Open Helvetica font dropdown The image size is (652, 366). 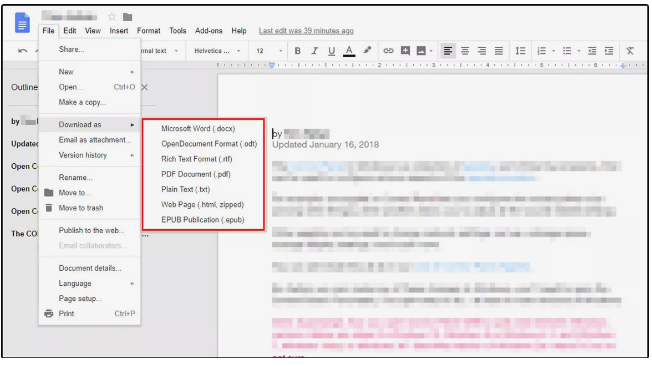coord(217,51)
